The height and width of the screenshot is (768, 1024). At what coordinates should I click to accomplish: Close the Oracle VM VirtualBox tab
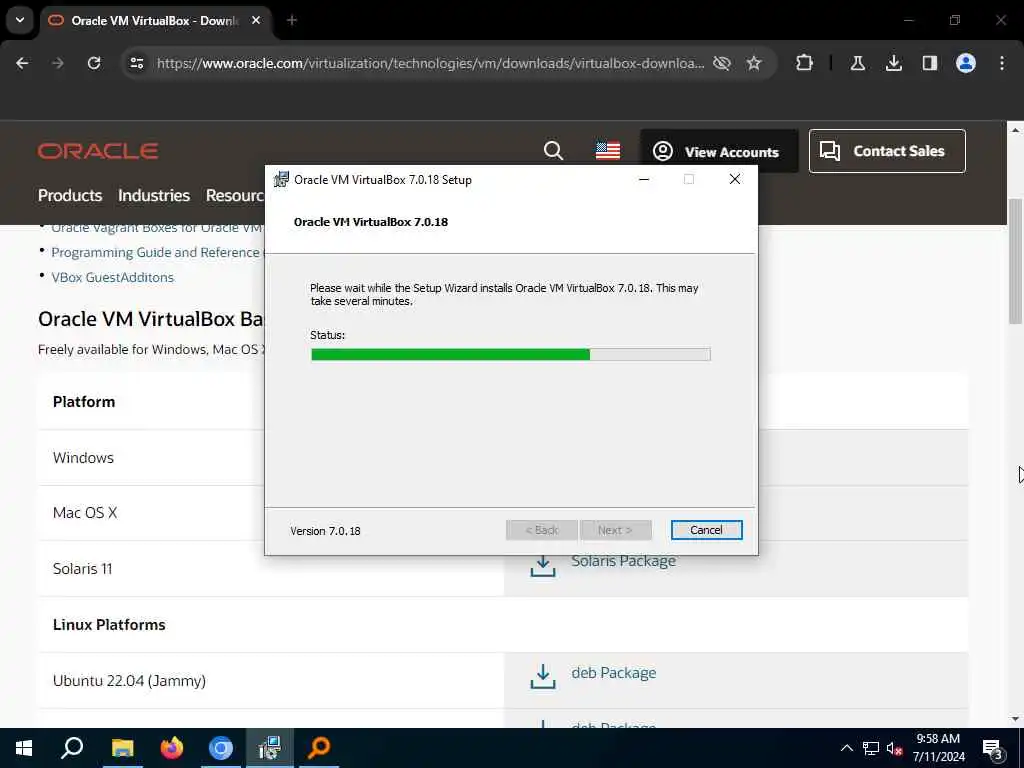(256, 20)
